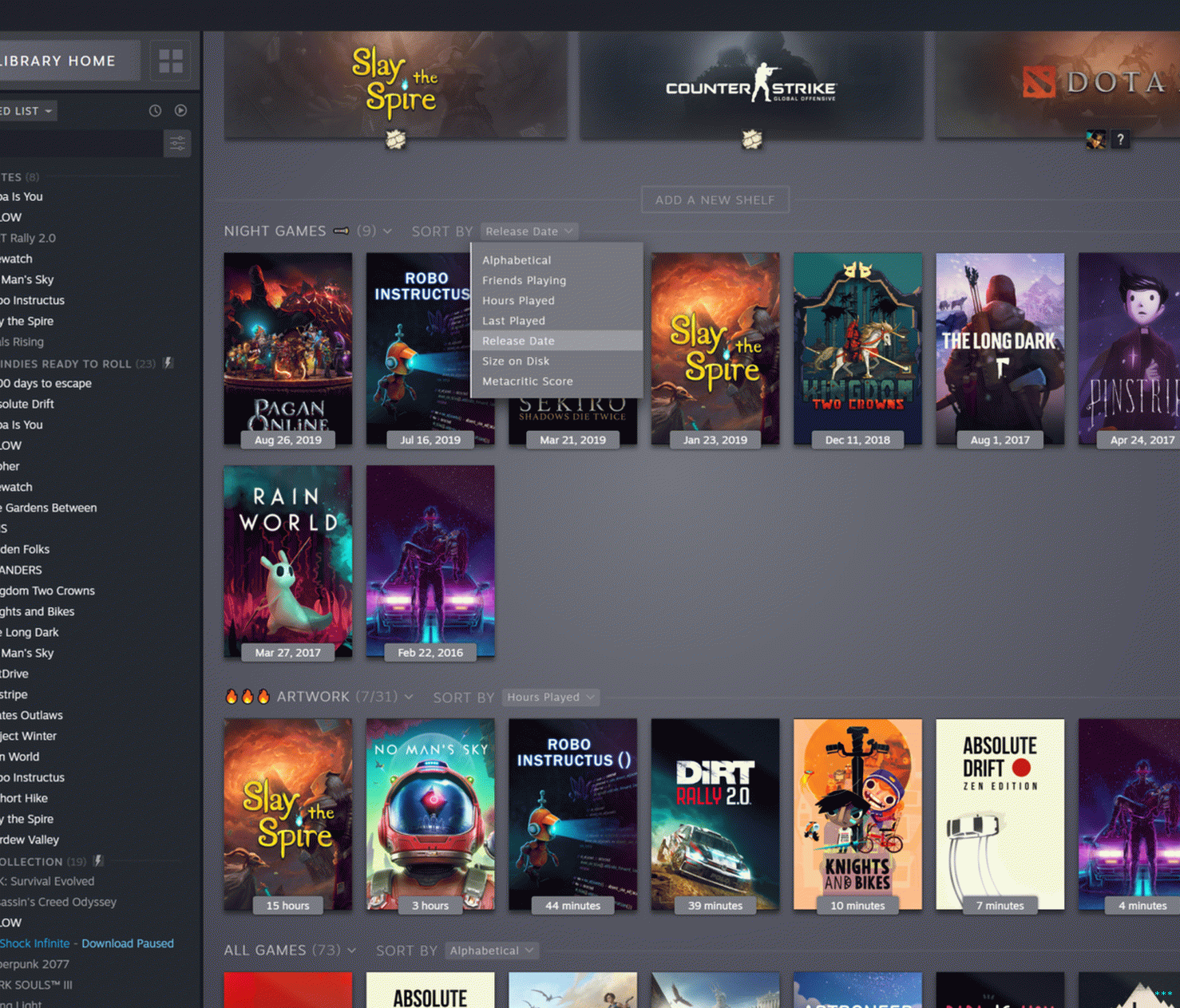Expand the All Games shelf chevron
Image resolution: width=1180 pixels, height=1008 pixels.
pos(352,951)
